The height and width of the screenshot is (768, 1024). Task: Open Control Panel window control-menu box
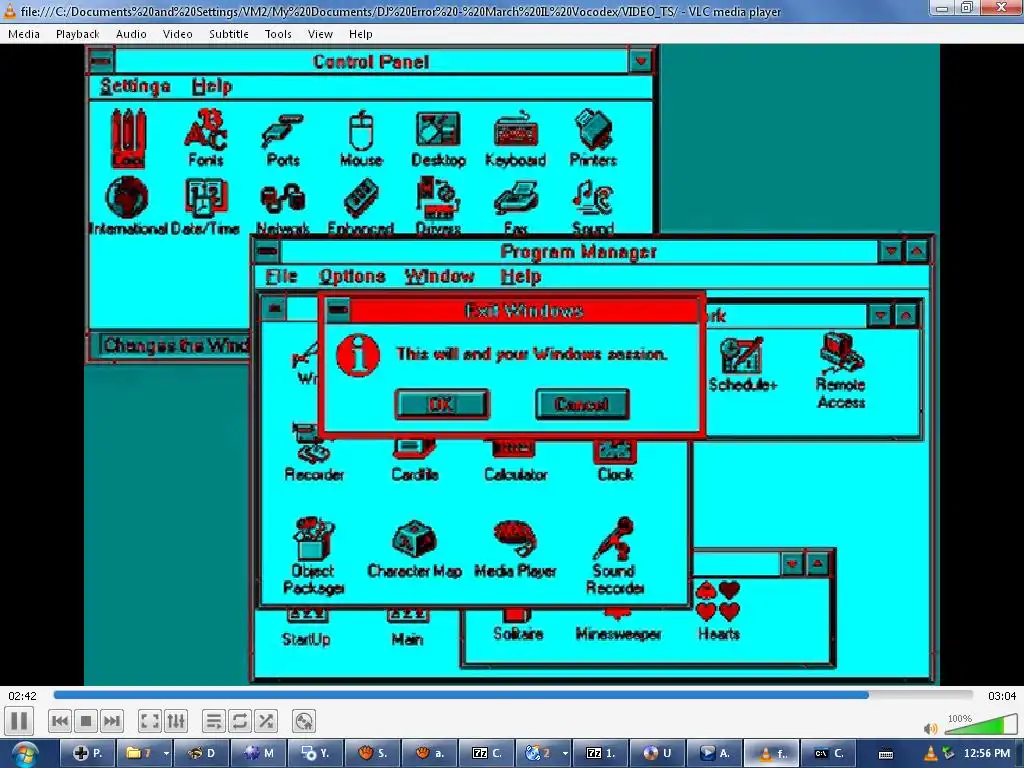[101, 61]
